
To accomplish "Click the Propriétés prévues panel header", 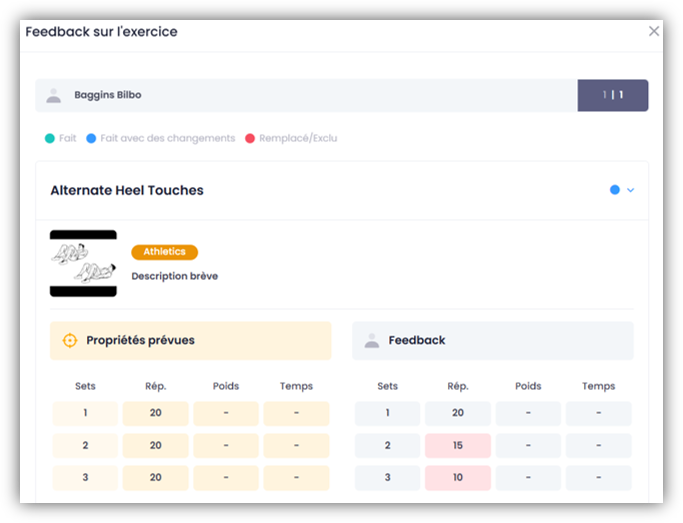I will point(190,340).
